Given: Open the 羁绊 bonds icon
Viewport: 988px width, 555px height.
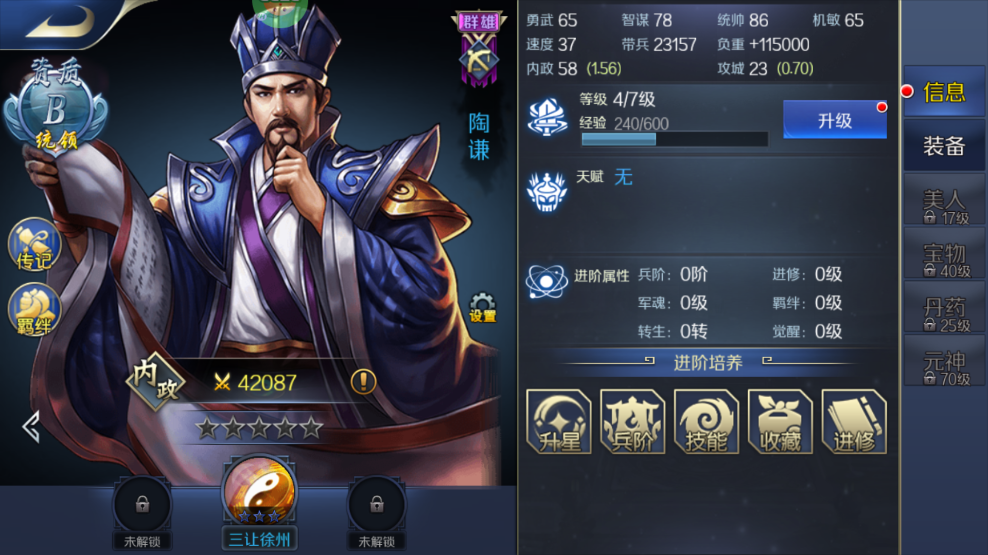Looking at the screenshot, I should [34, 310].
